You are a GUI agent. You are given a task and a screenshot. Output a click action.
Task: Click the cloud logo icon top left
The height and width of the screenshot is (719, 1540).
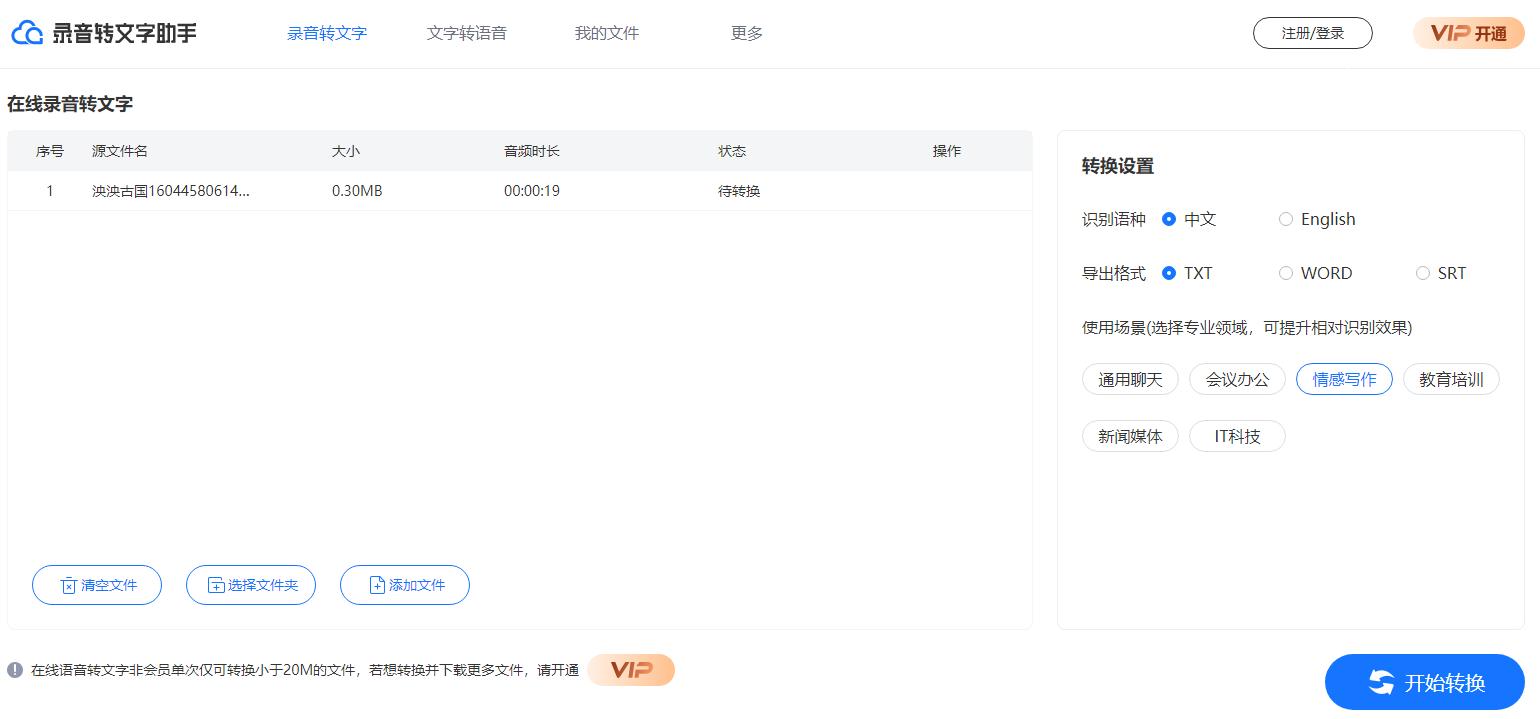click(27, 31)
